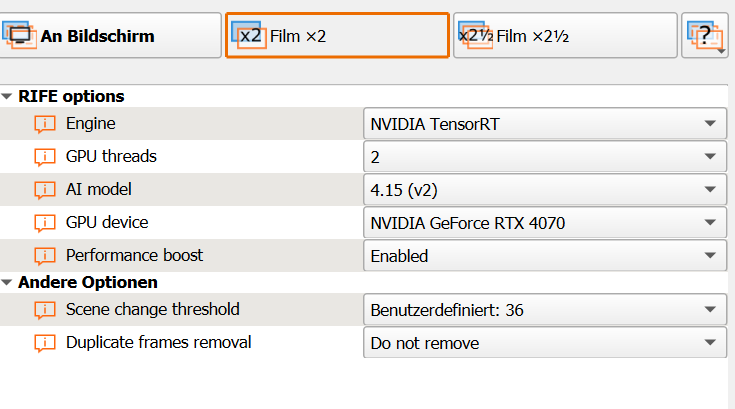Viewport: 735px width, 409px height.
Task: Collapse the RIFE options section
Action: point(8,97)
